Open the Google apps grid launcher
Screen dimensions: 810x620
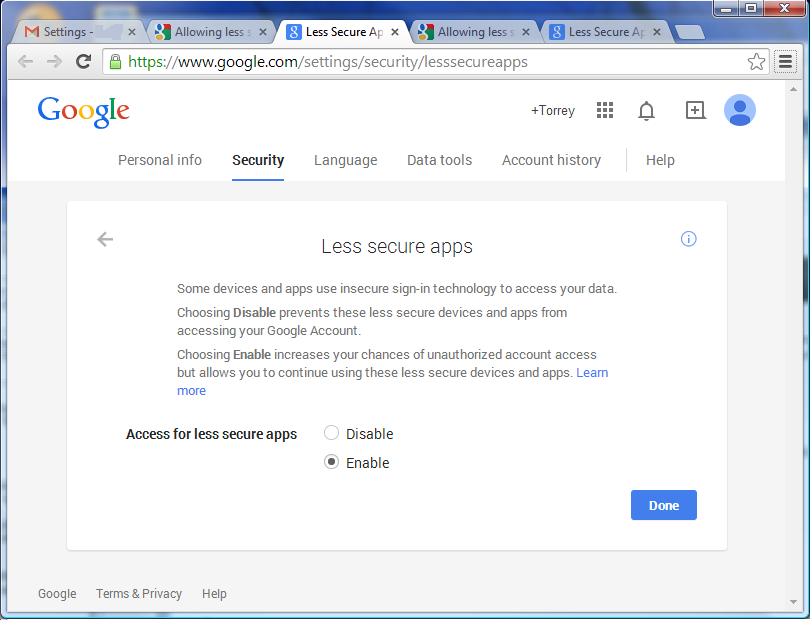point(605,110)
